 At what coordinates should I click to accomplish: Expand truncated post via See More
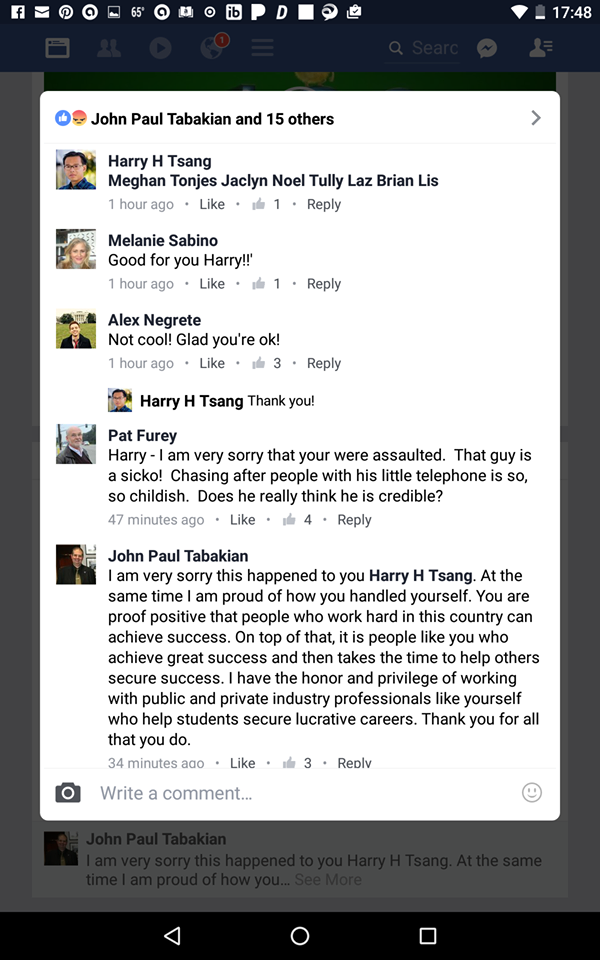(x=328, y=880)
